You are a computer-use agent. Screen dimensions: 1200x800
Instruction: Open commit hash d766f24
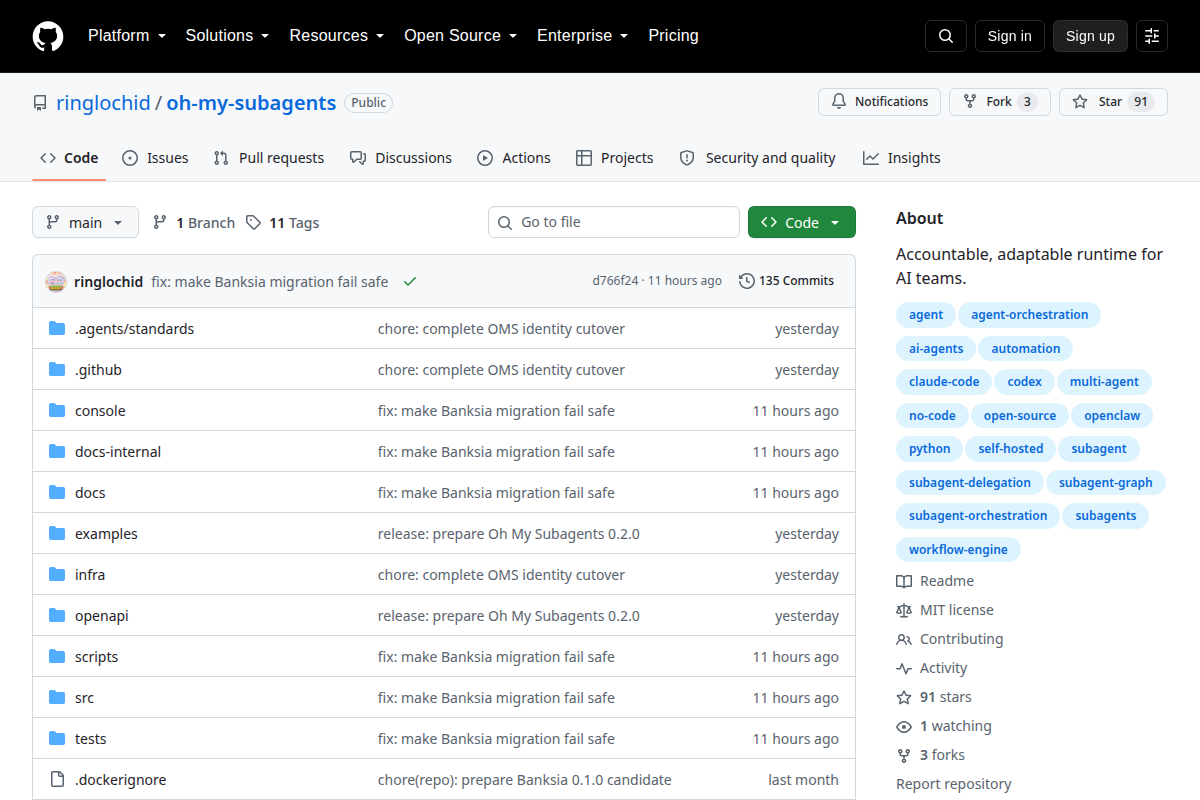point(615,281)
